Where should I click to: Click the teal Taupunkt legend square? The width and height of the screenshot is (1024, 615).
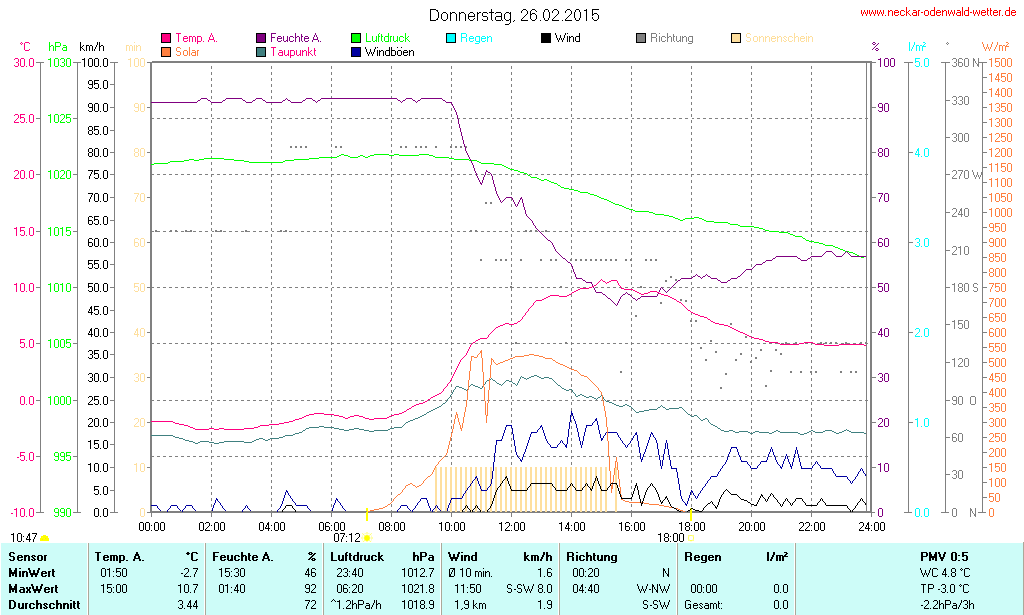pyautogui.click(x=261, y=52)
